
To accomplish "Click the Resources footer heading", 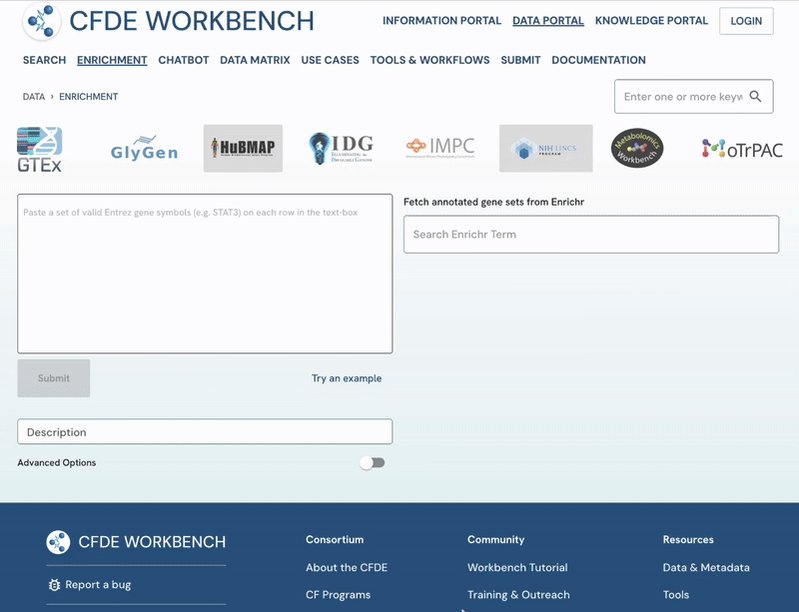I will 688,540.
